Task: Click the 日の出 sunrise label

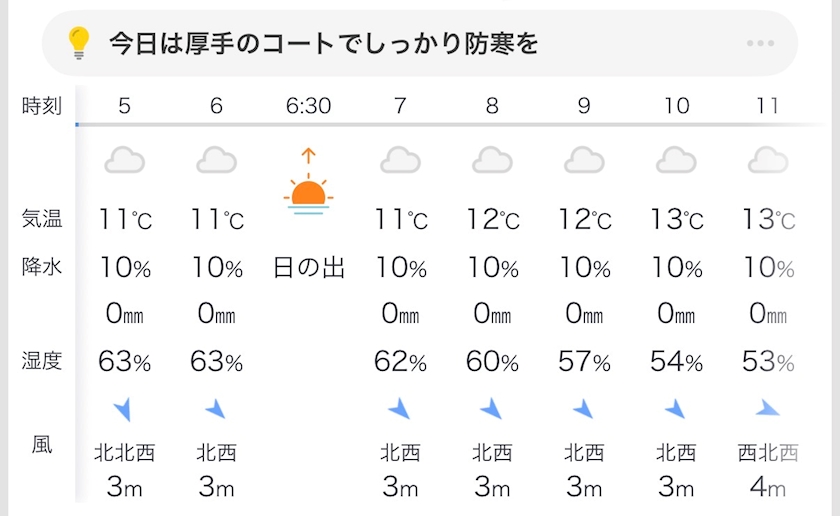Action: (308, 268)
